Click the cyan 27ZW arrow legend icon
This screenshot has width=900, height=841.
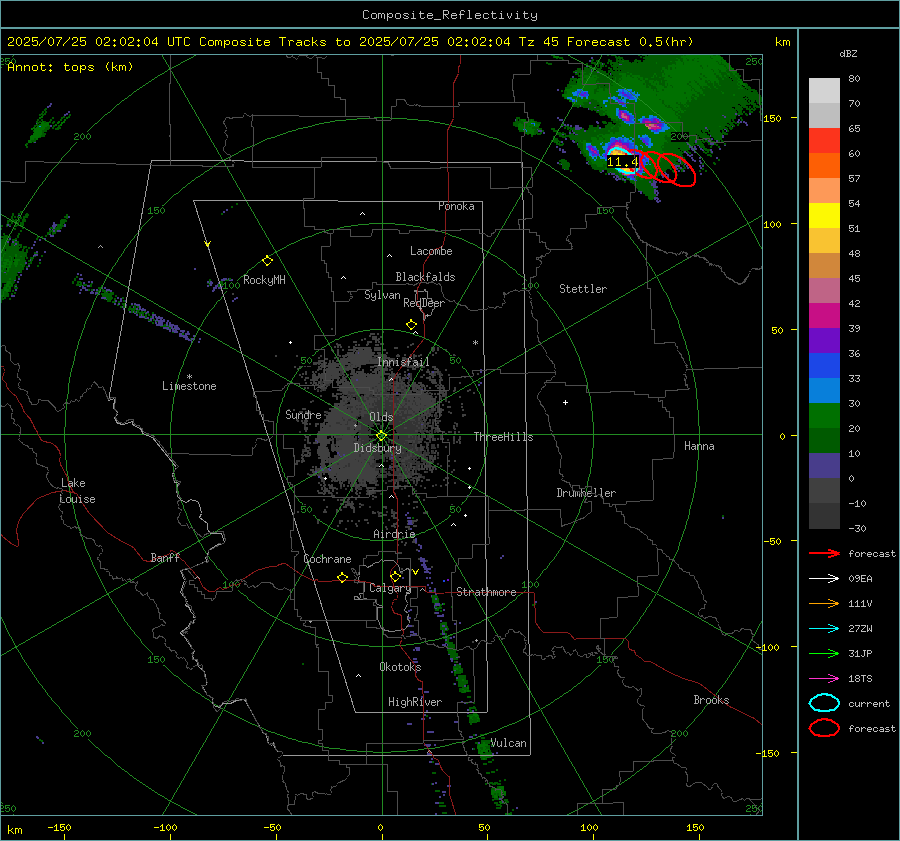point(824,629)
